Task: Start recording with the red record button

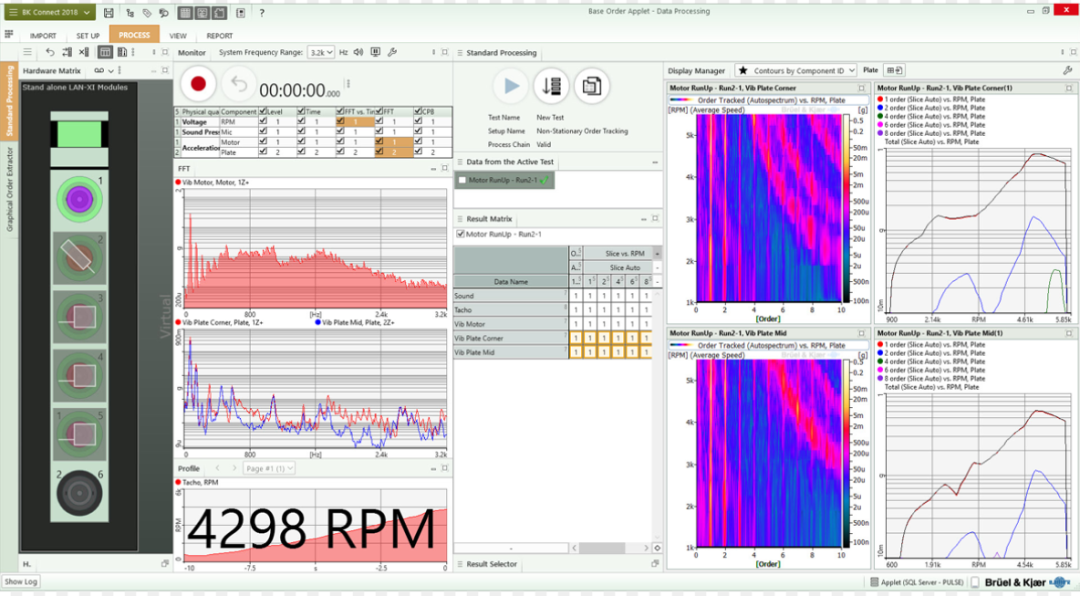Action: pos(198,83)
